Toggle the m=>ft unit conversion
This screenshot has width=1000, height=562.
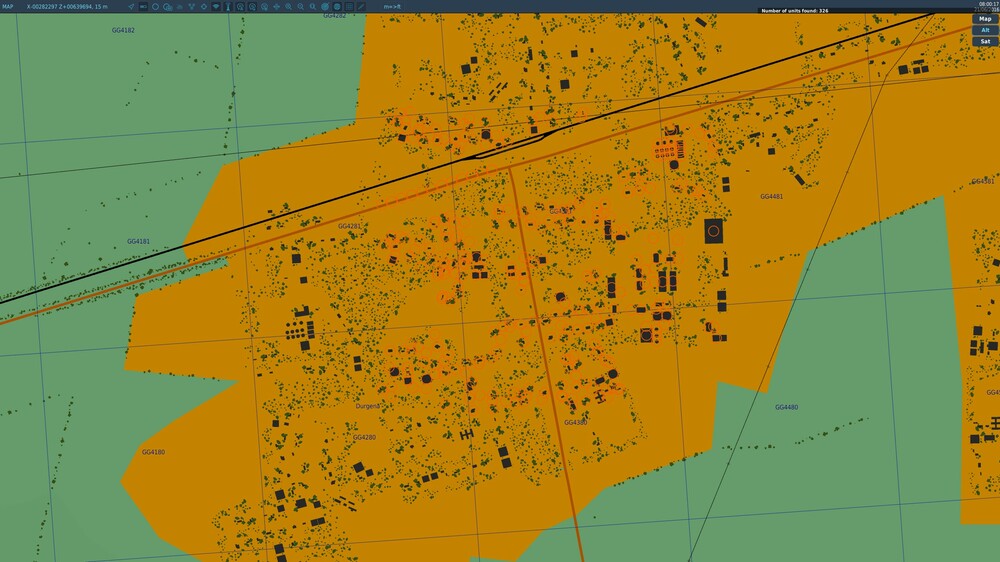(392, 6)
